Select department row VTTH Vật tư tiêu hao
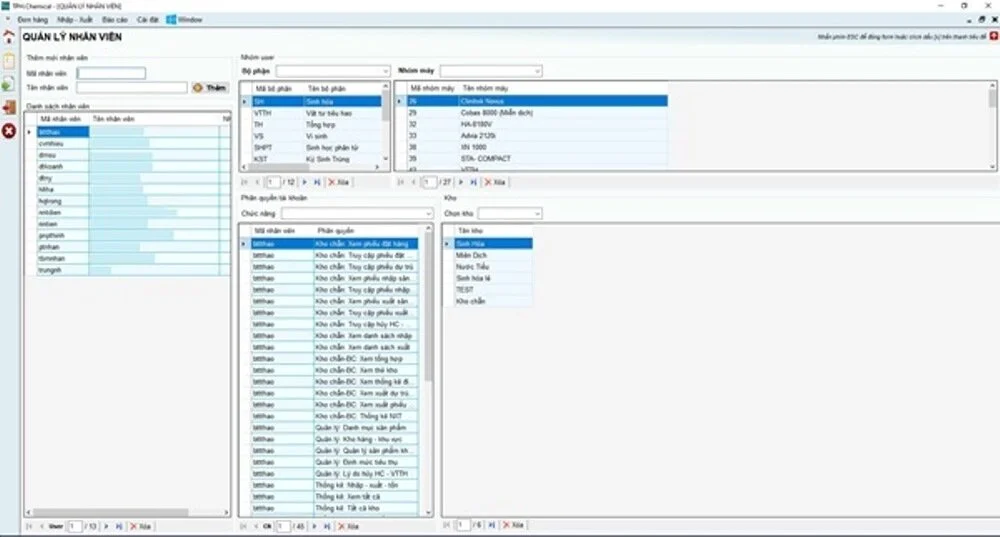The height and width of the screenshot is (537, 1000). coord(311,114)
